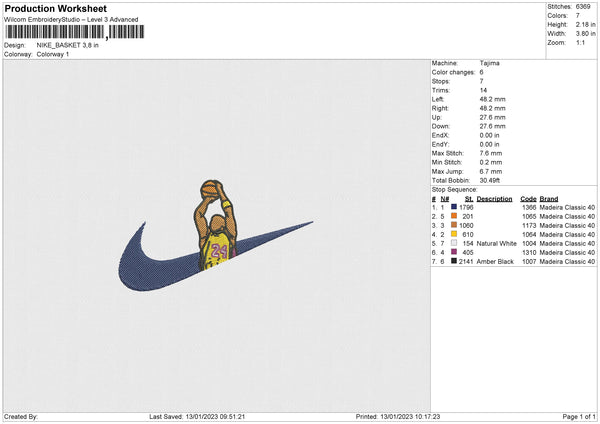Click the "Min Stitch:" value 0.2 mm

click(491, 162)
